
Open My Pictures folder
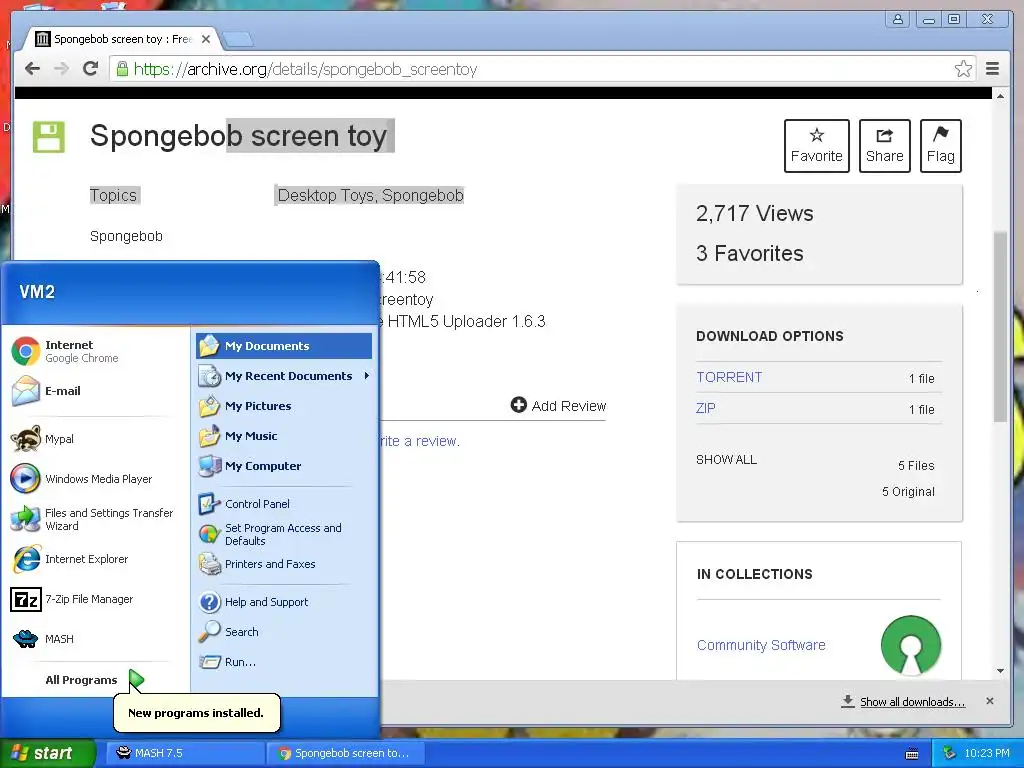click(283, 406)
